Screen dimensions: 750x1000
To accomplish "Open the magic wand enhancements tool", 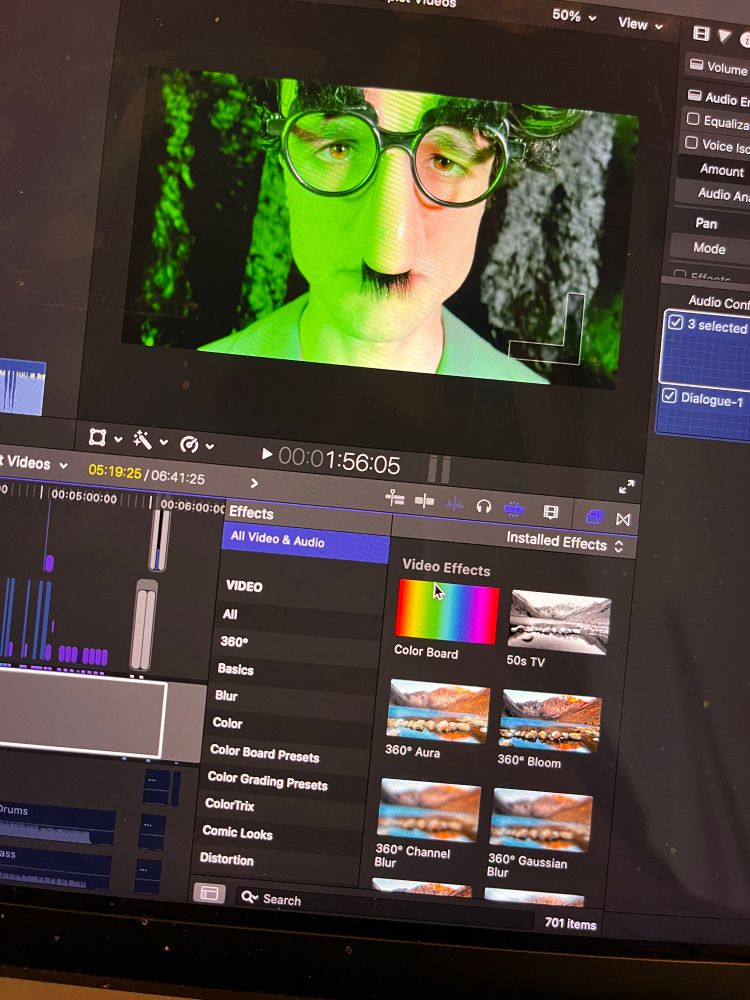I will (142, 439).
